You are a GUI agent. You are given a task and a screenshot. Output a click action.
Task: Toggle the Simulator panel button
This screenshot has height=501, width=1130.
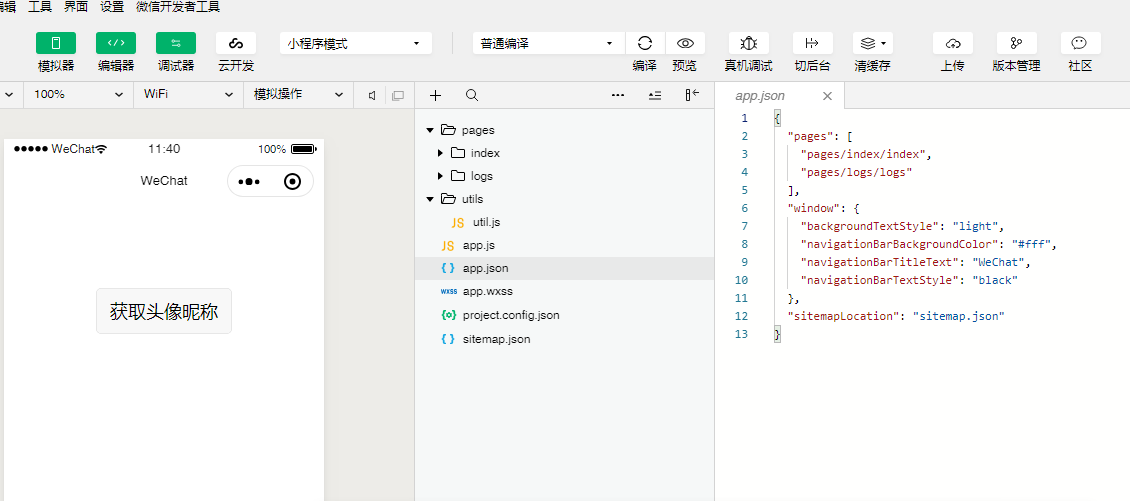[56, 43]
